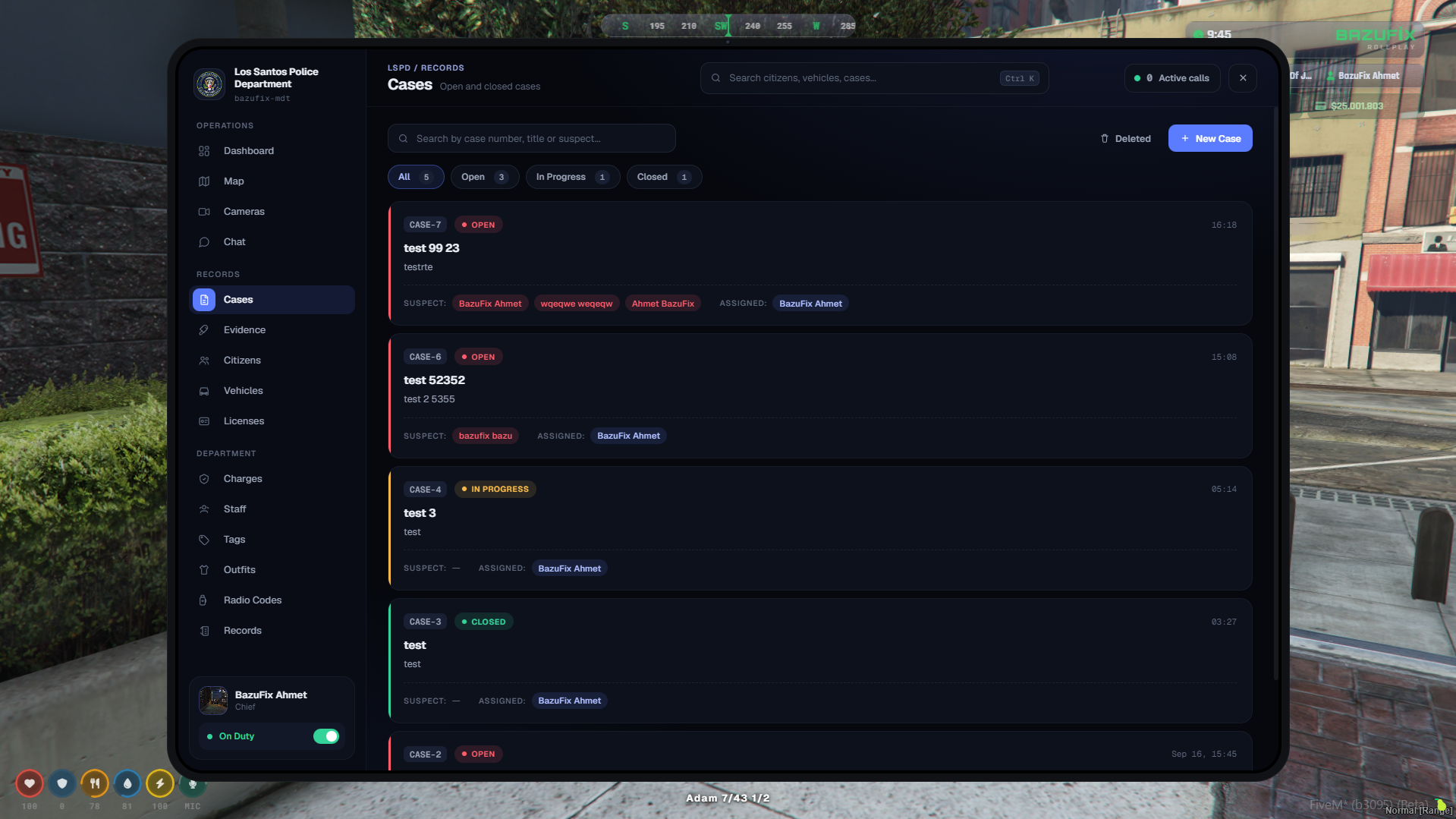Screen dimensions: 1456x819
Task: Click assigned officer tag on CASE-6
Action: [x=628, y=436]
